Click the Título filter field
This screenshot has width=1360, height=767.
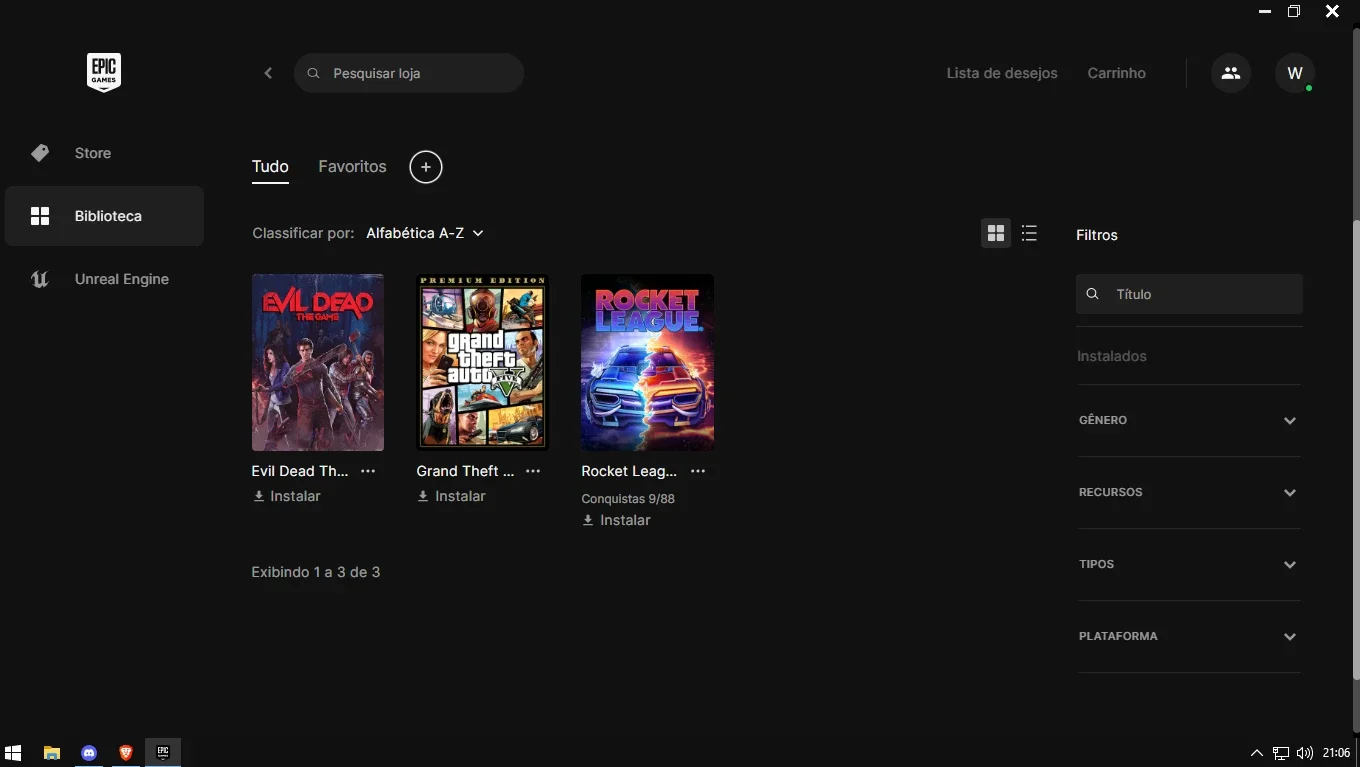coord(1189,294)
